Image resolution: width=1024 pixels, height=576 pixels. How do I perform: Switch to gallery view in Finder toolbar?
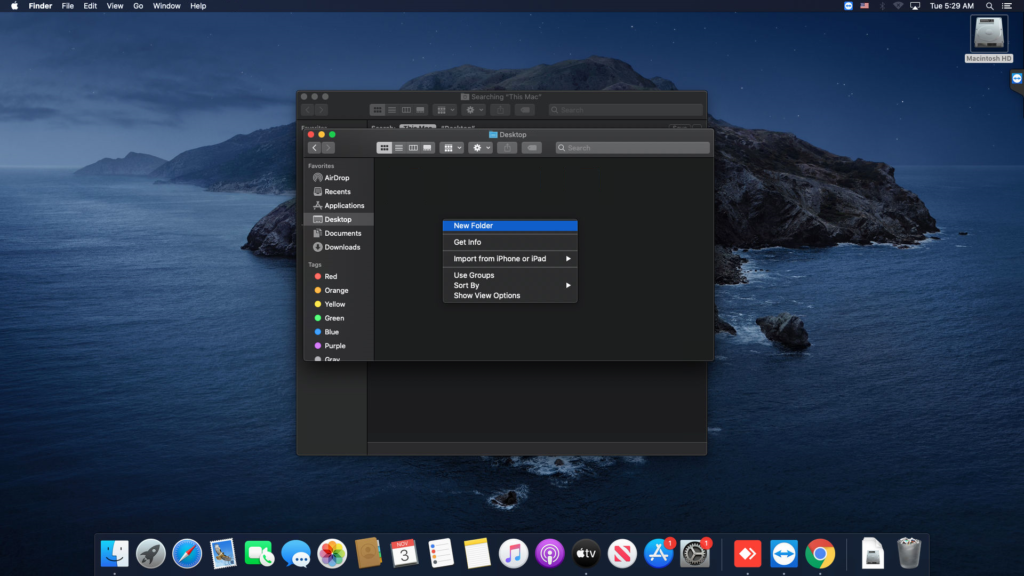427,147
